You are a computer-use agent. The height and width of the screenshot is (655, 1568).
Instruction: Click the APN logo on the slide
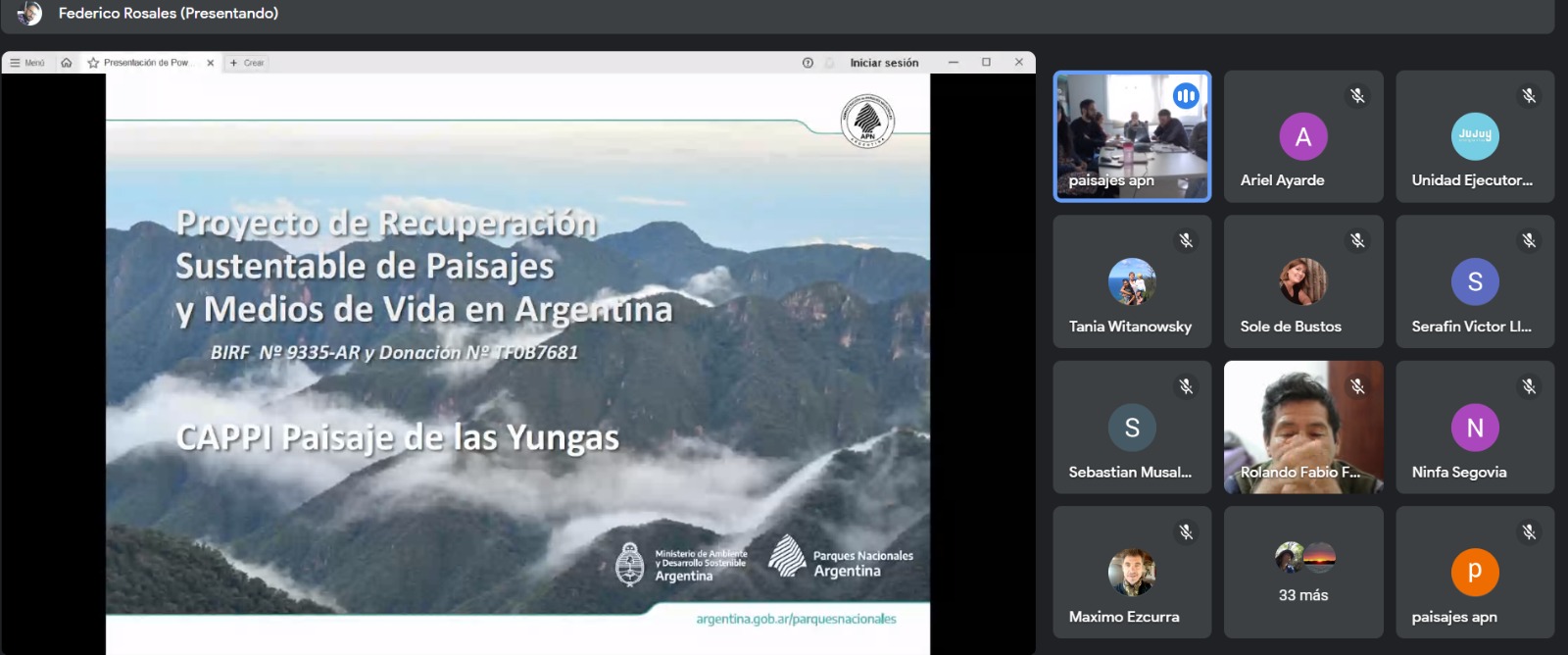point(867,122)
